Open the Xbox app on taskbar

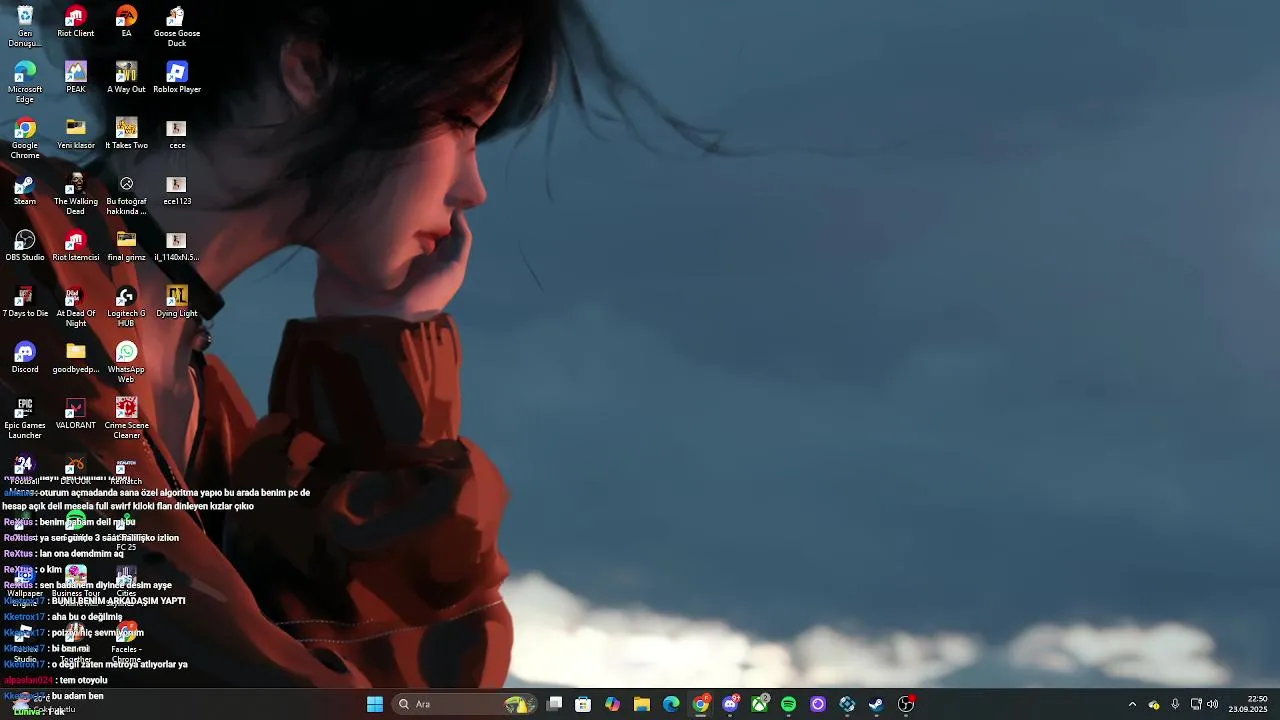point(760,704)
